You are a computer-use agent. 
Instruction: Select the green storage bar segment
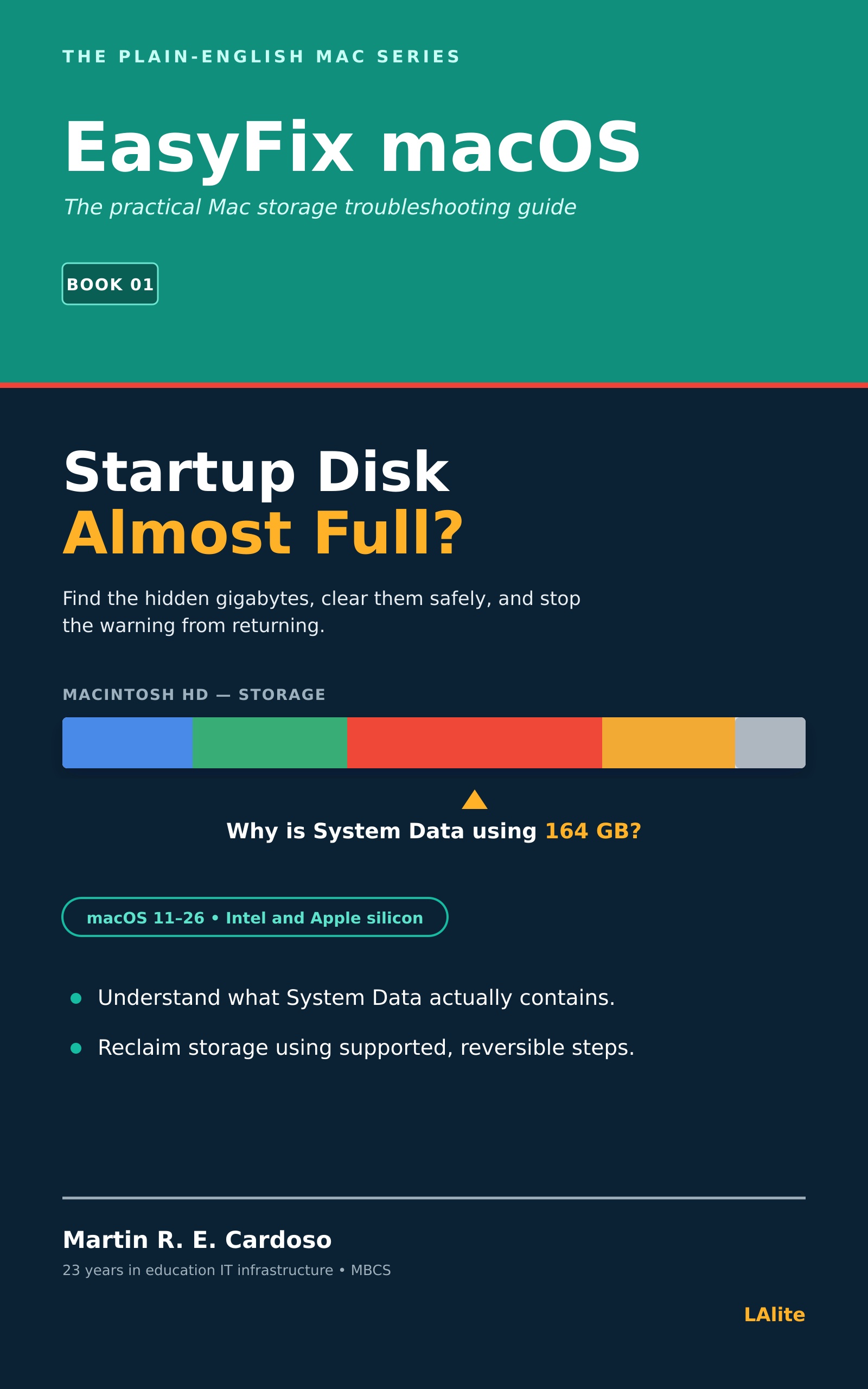coord(270,742)
